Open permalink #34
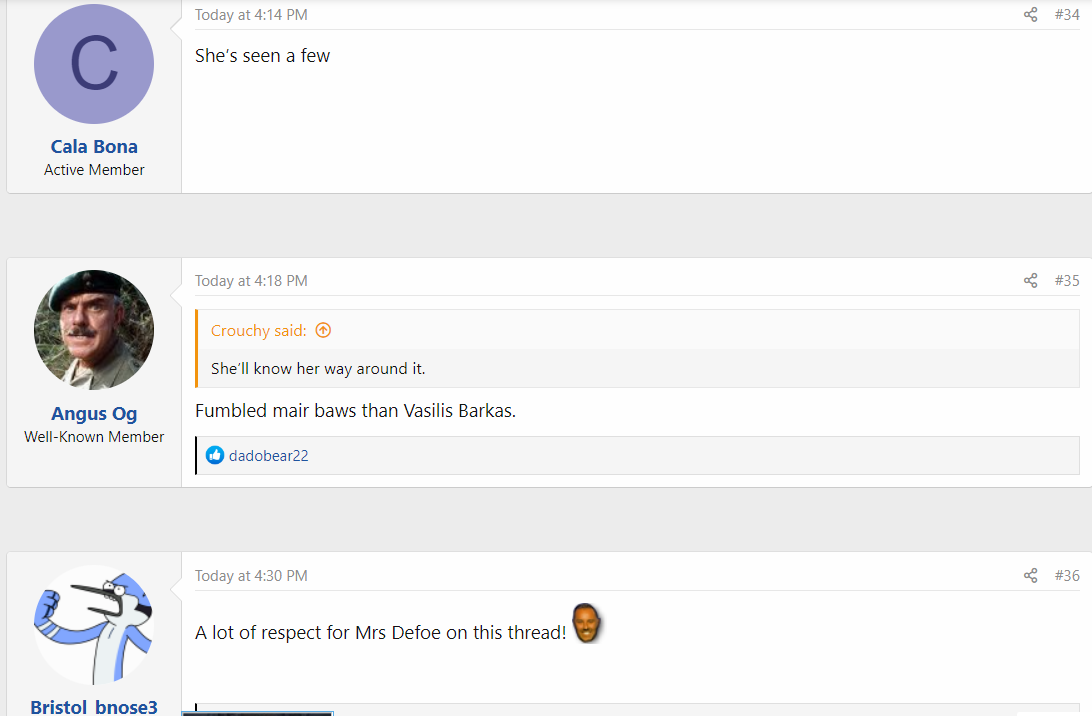Screen dimensions: 1092x716 pos(1066,15)
